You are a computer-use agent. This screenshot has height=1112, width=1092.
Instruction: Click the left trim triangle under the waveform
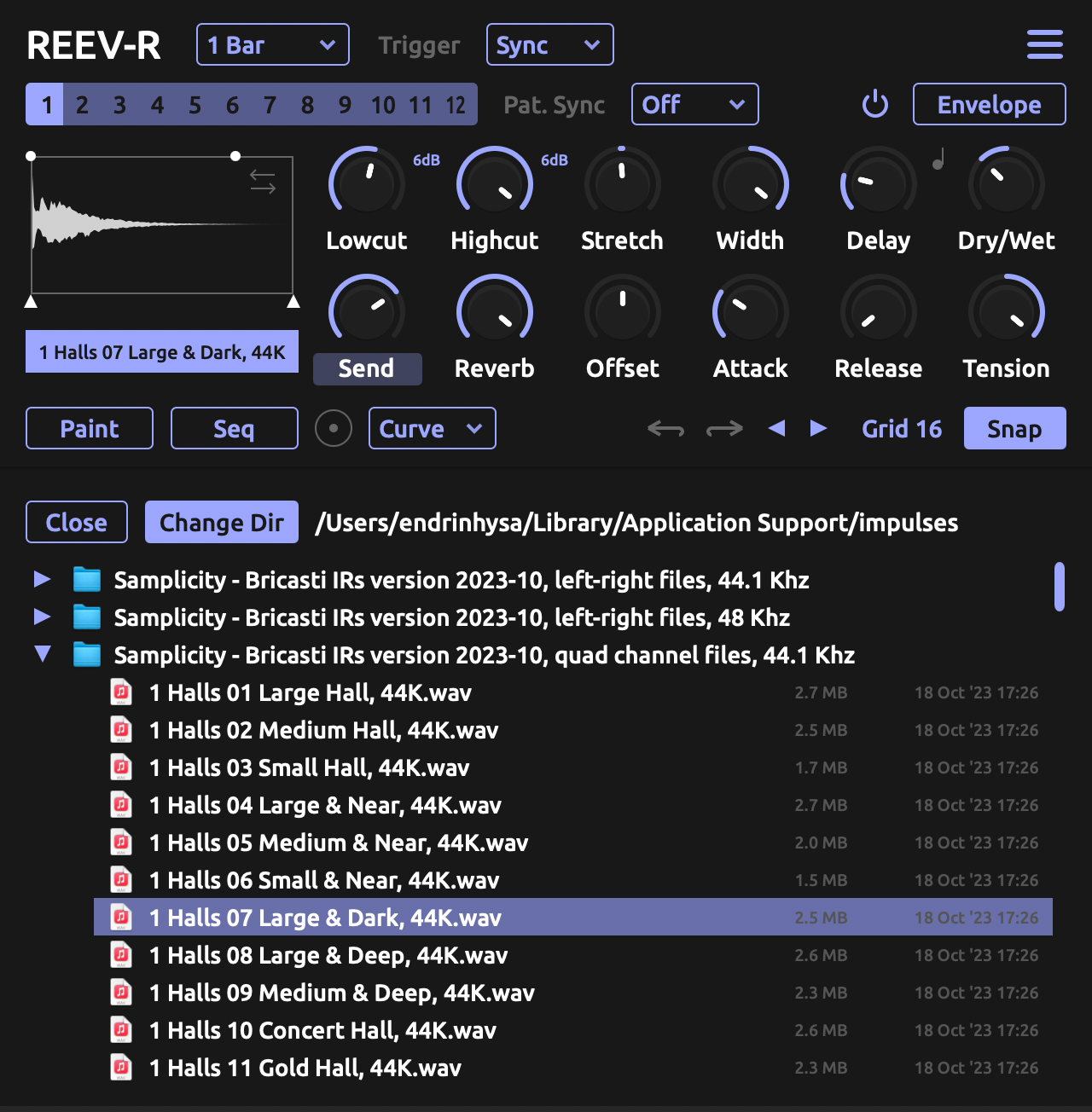[31, 301]
